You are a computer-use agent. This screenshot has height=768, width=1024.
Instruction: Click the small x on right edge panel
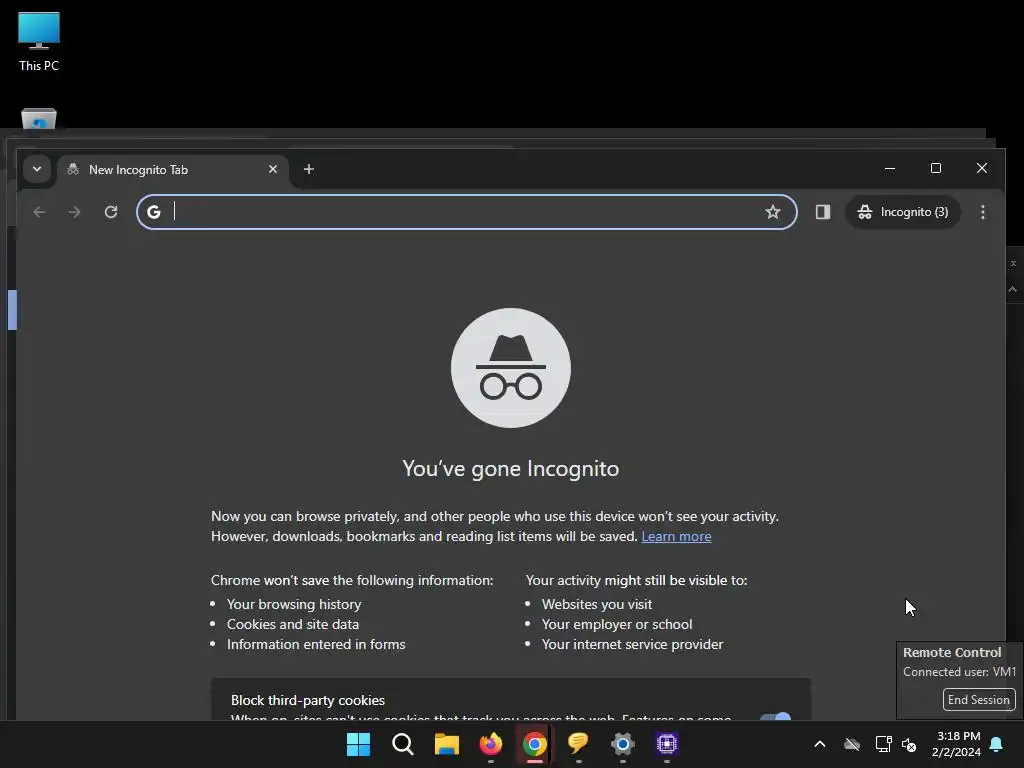(x=1014, y=263)
